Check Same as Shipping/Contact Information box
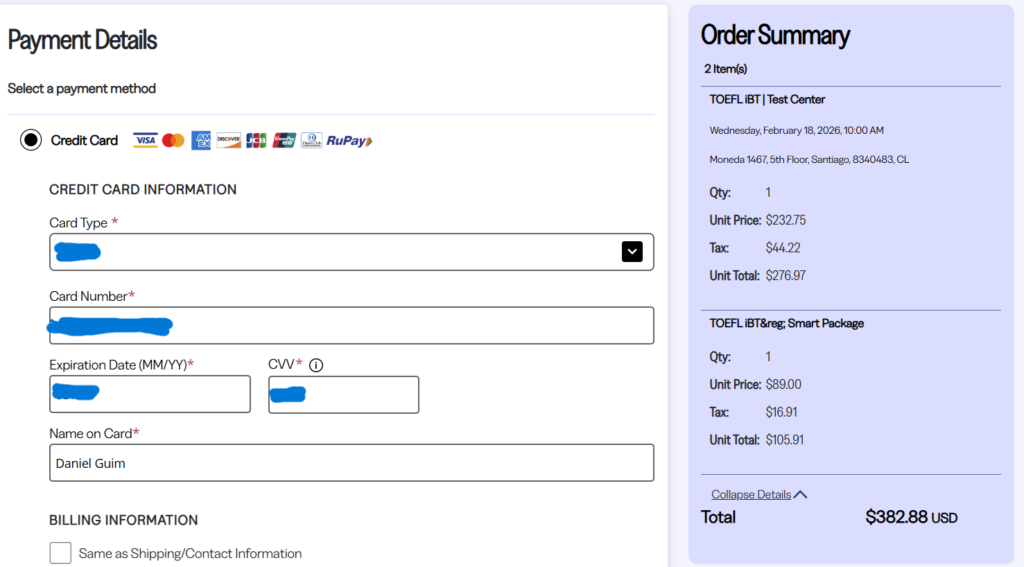 (x=60, y=553)
